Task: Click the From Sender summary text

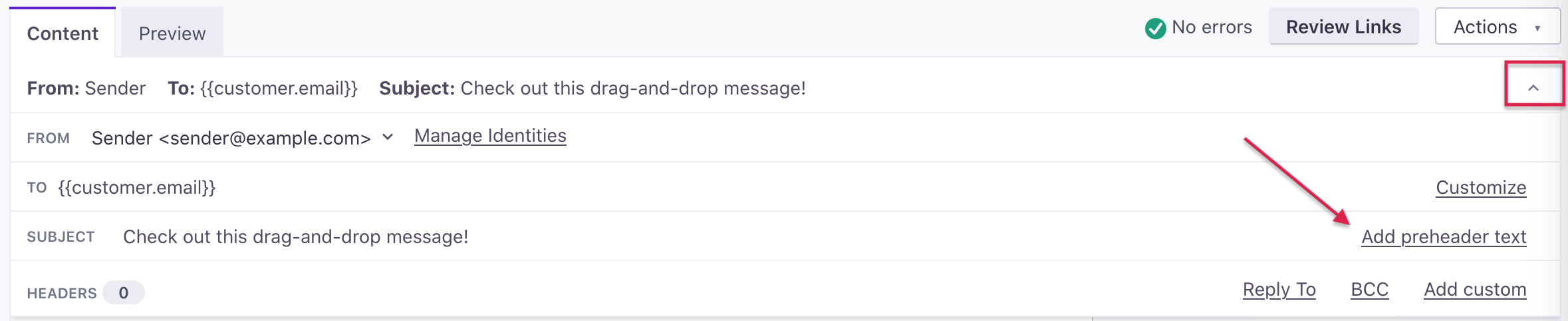Action: [86, 89]
